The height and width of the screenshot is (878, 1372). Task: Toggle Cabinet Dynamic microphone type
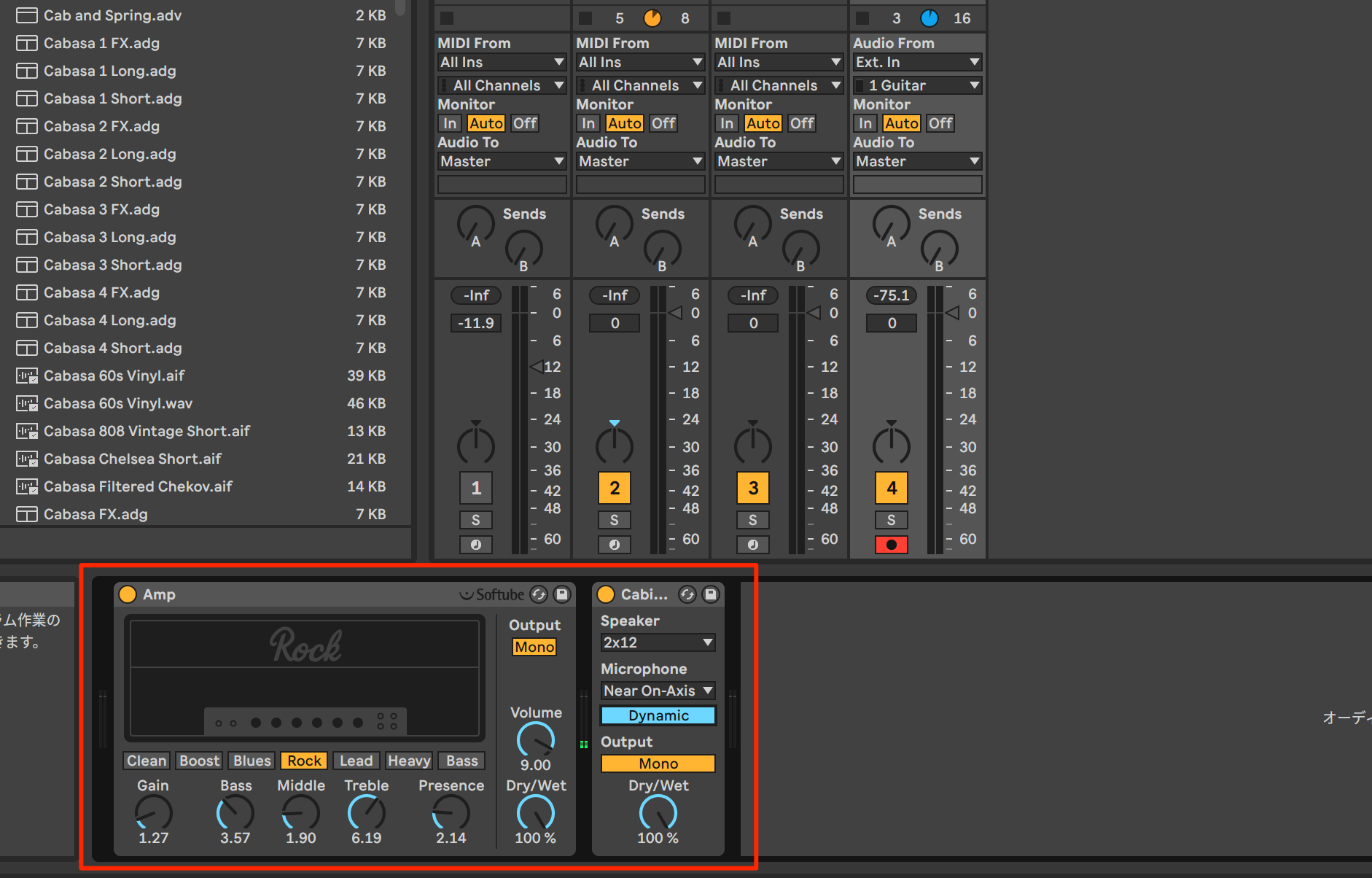(x=658, y=715)
